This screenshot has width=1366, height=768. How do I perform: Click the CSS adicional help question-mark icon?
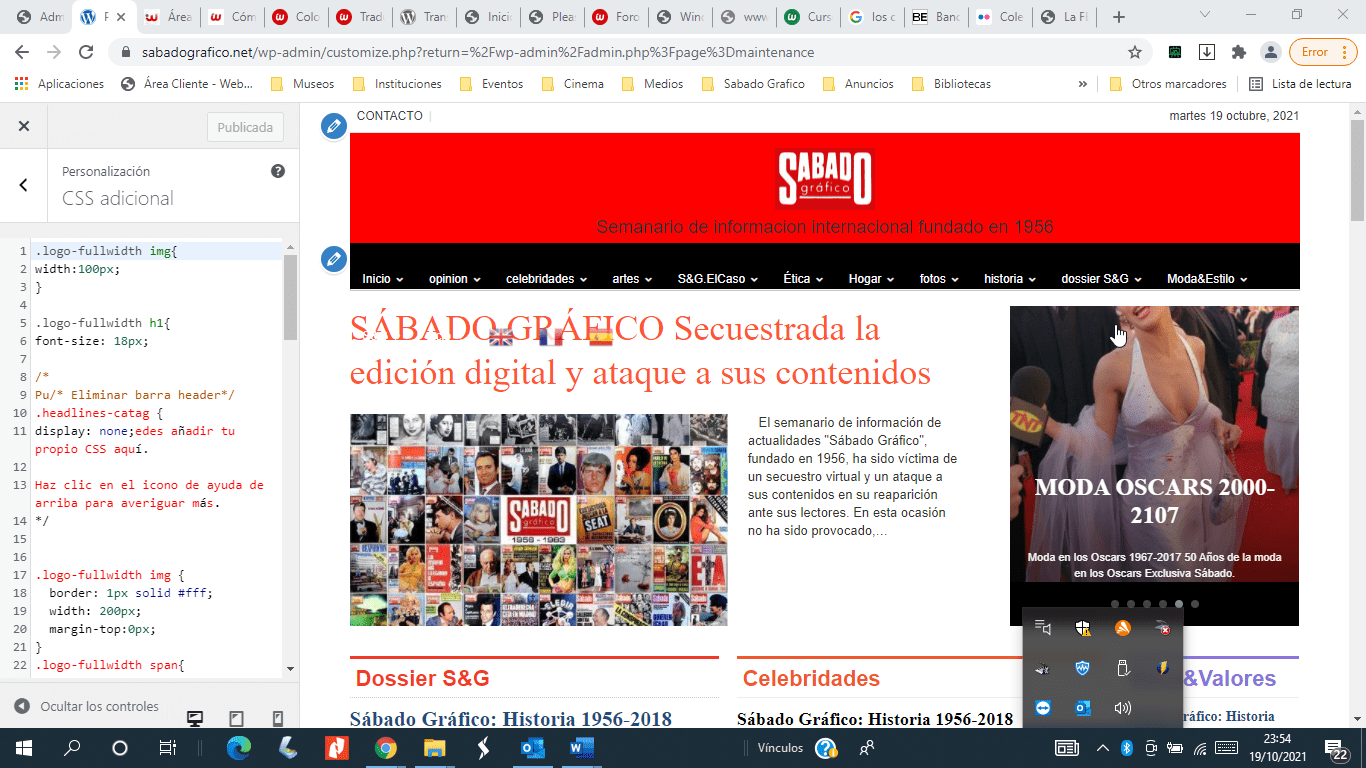click(278, 171)
